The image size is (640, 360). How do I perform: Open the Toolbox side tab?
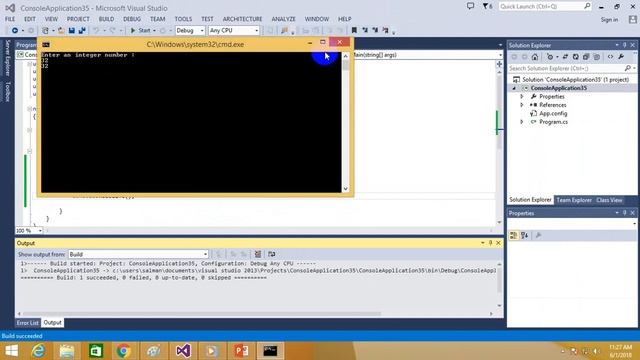coord(7,91)
